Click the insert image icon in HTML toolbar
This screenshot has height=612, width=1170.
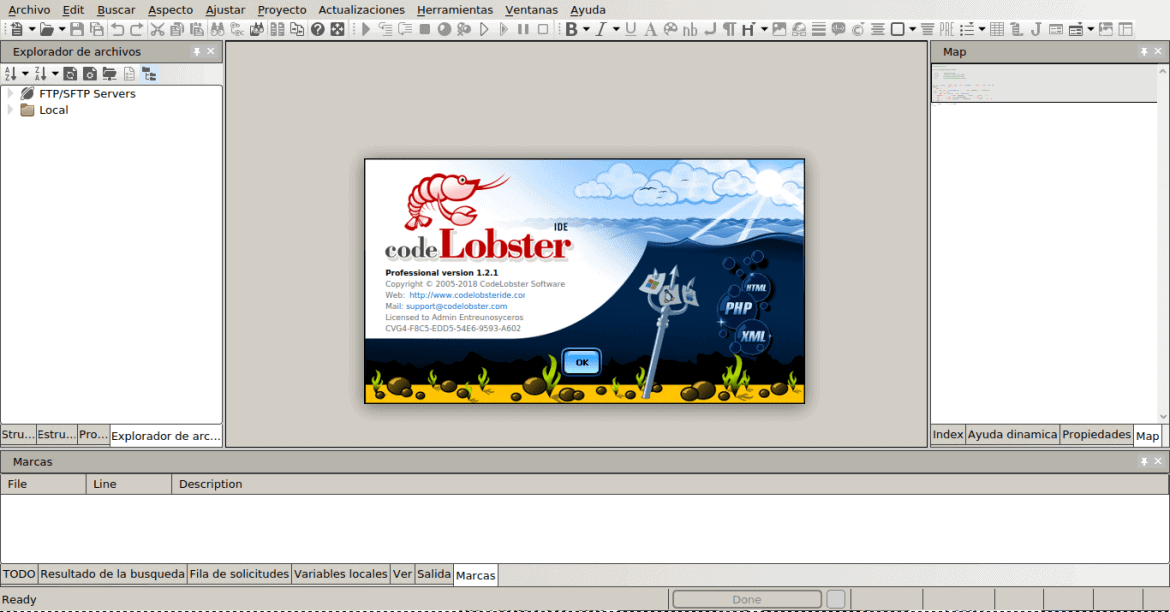click(779, 29)
